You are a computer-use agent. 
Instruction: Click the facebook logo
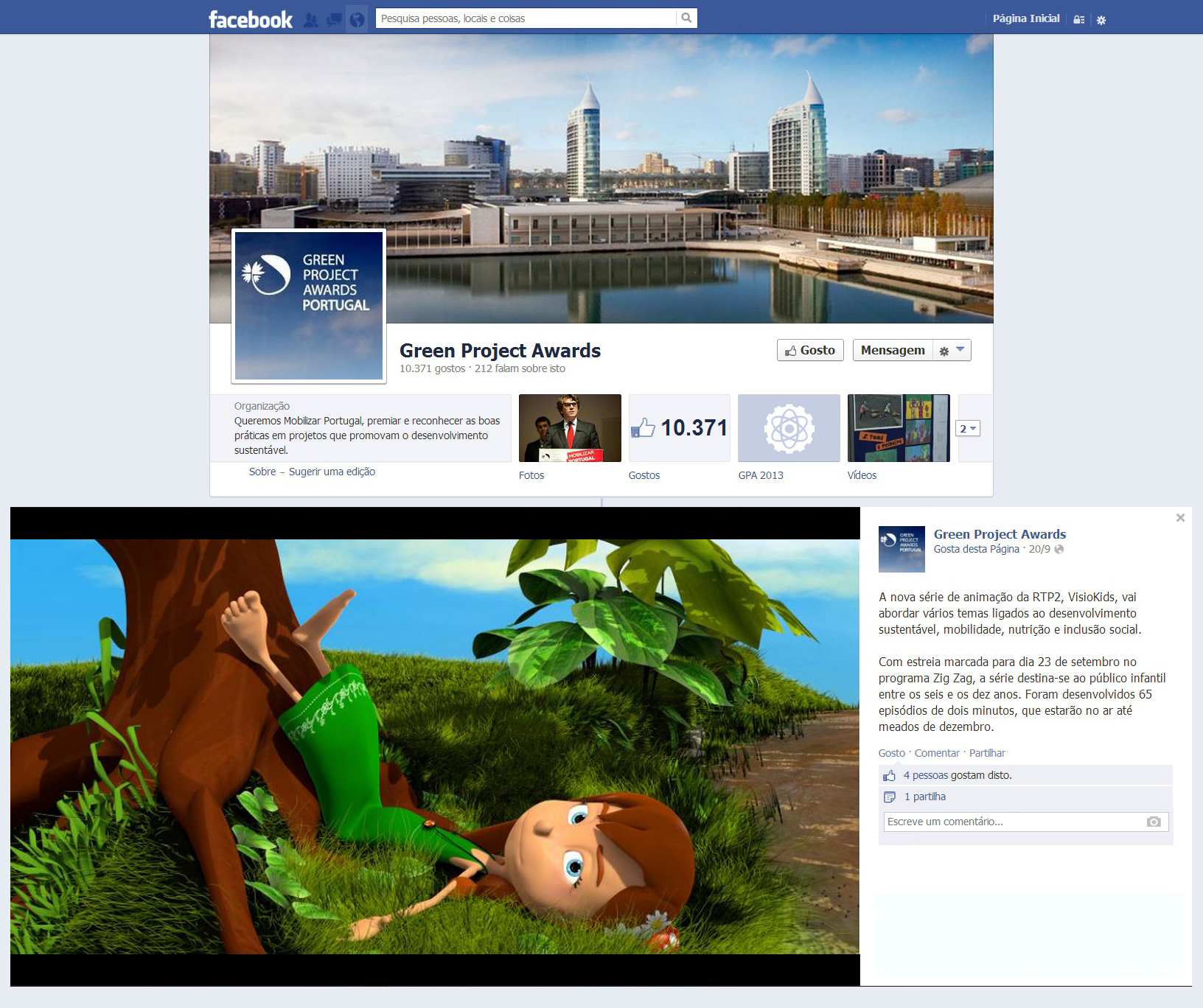(x=251, y=20)
